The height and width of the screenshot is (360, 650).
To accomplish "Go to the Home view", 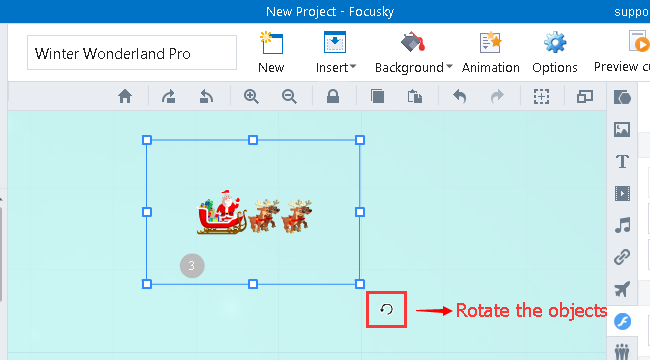I will click(125, 97).
